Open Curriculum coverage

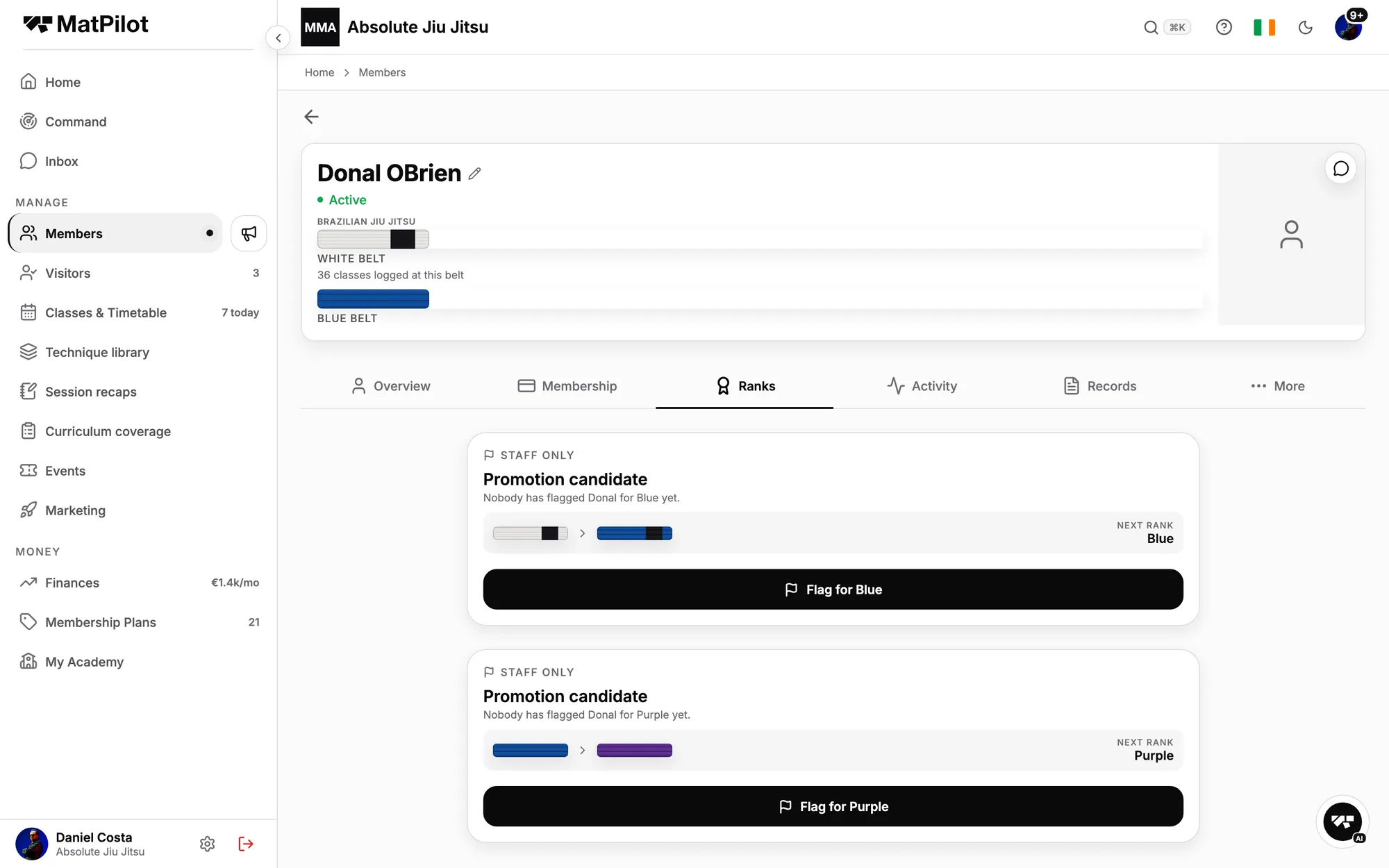pyautogui.click(x=139, y=431)
